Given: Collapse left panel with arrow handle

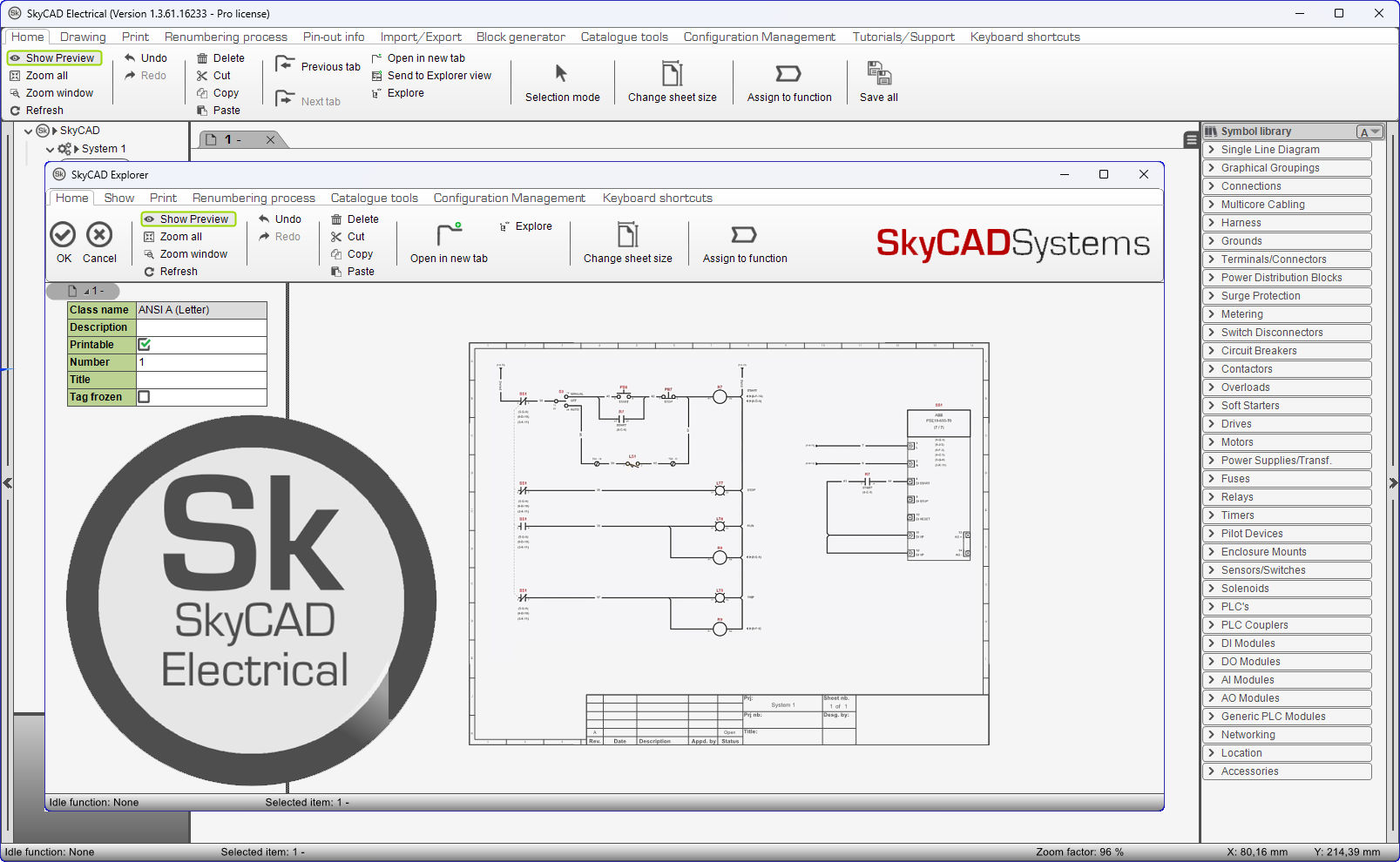Looking at the screenshot, I should tap(7, 482).
